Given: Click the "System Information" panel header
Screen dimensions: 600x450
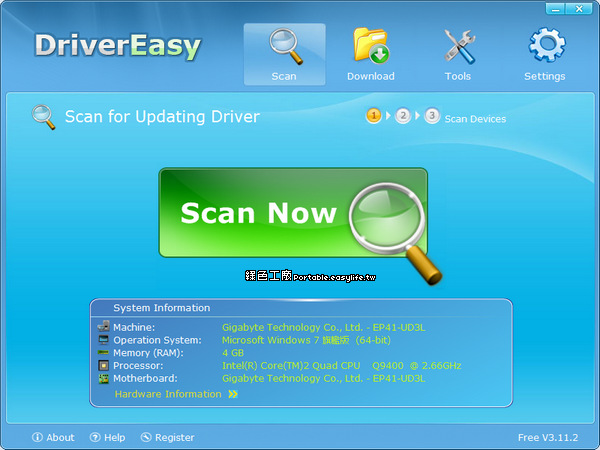Looking at the screenshot, I should [161, 308].
